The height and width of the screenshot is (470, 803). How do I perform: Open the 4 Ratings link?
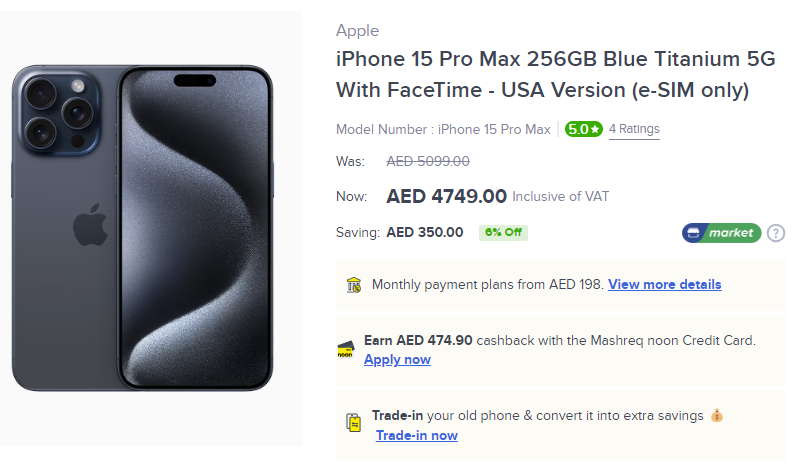pyautogui.click(x=634, y=129)
